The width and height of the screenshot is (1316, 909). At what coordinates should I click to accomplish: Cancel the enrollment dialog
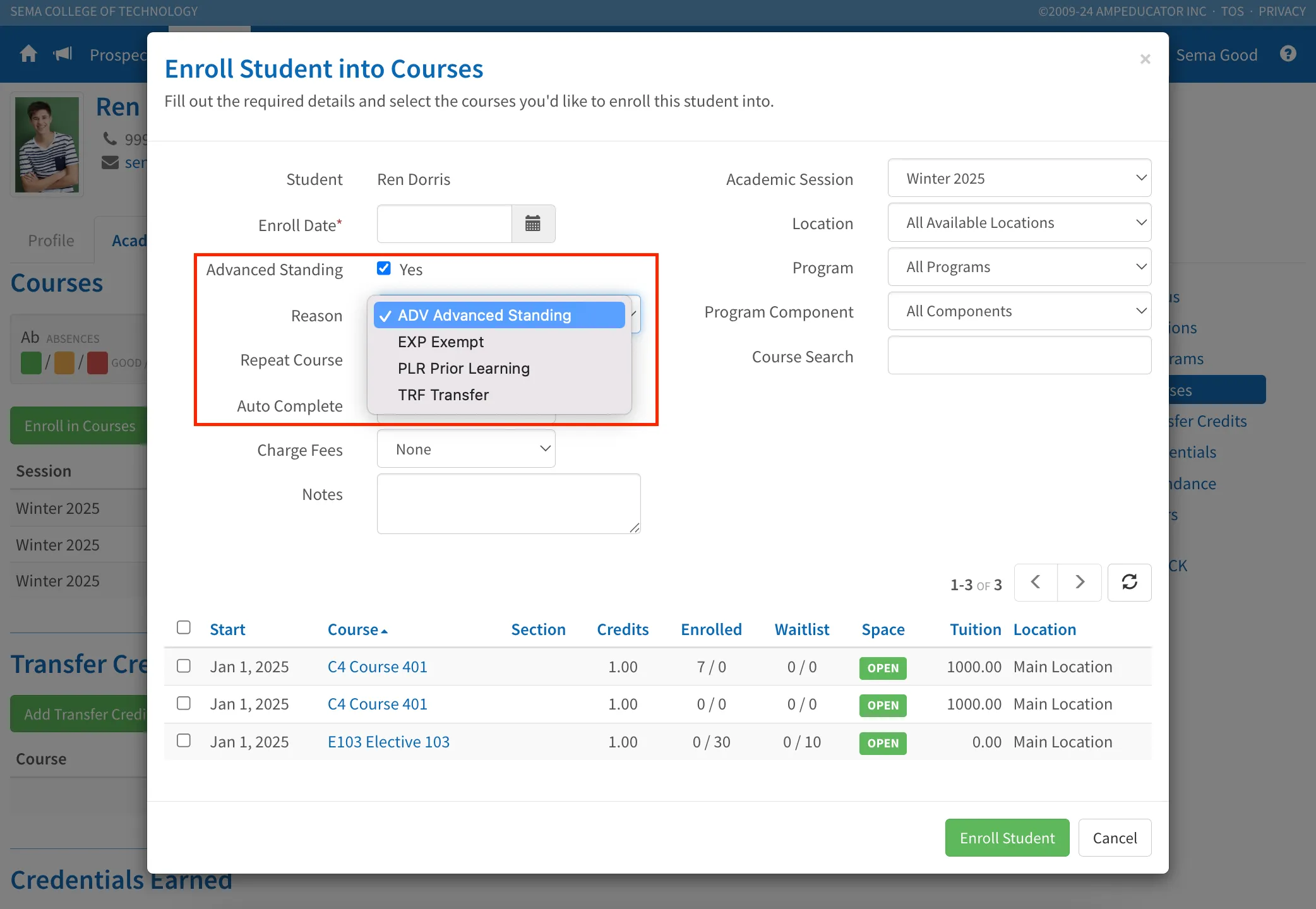click(1115, 838)
